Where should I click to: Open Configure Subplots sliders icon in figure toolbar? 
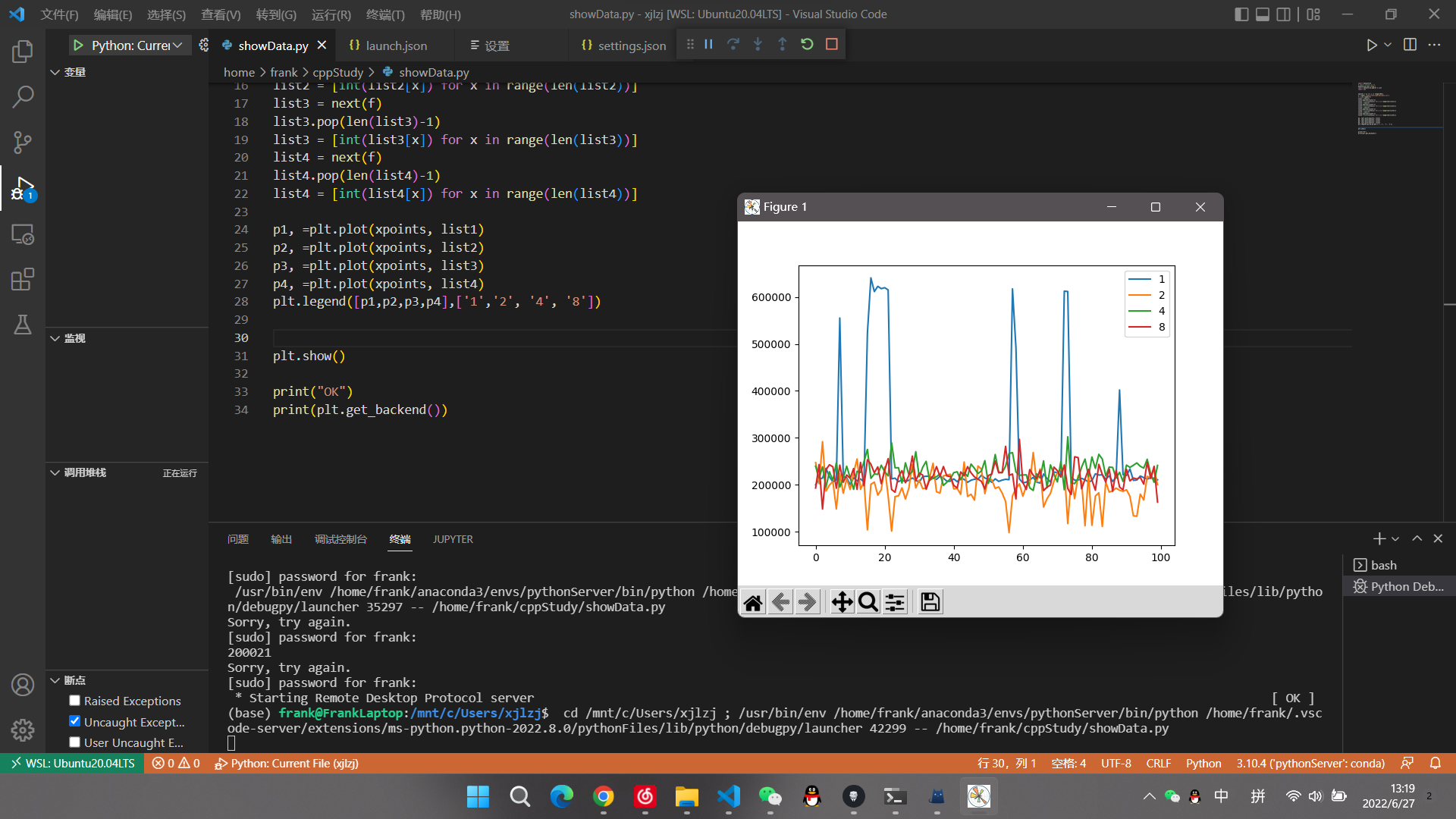pos(895,602)
